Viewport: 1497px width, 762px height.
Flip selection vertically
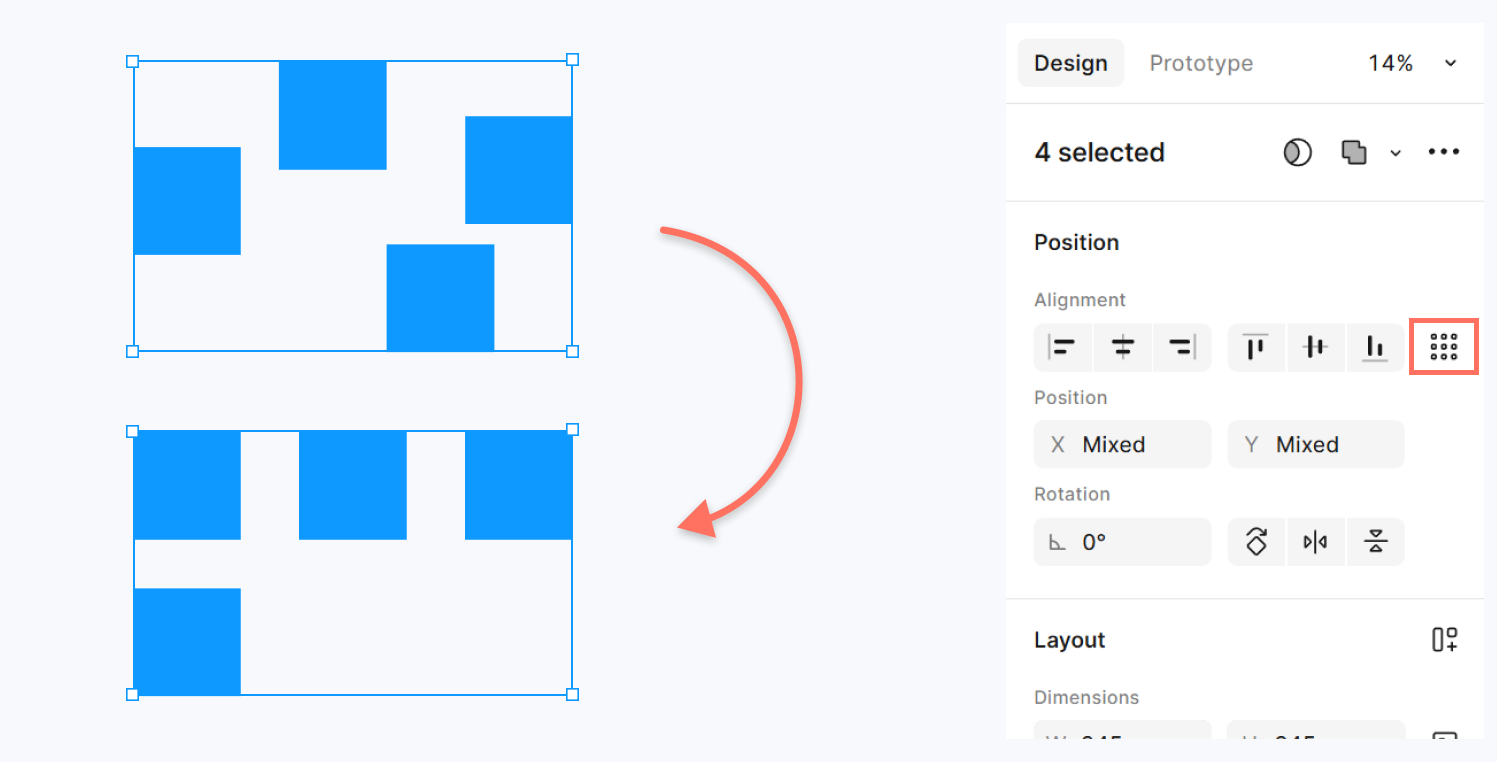(1375, 542)
